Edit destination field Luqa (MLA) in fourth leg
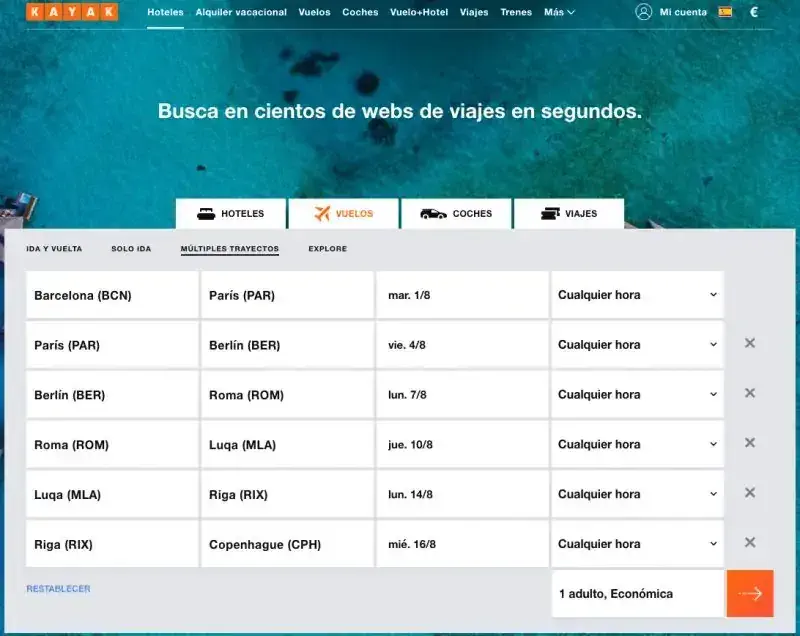The height and width of the screenshot is (636, 800). coord(287,444)
